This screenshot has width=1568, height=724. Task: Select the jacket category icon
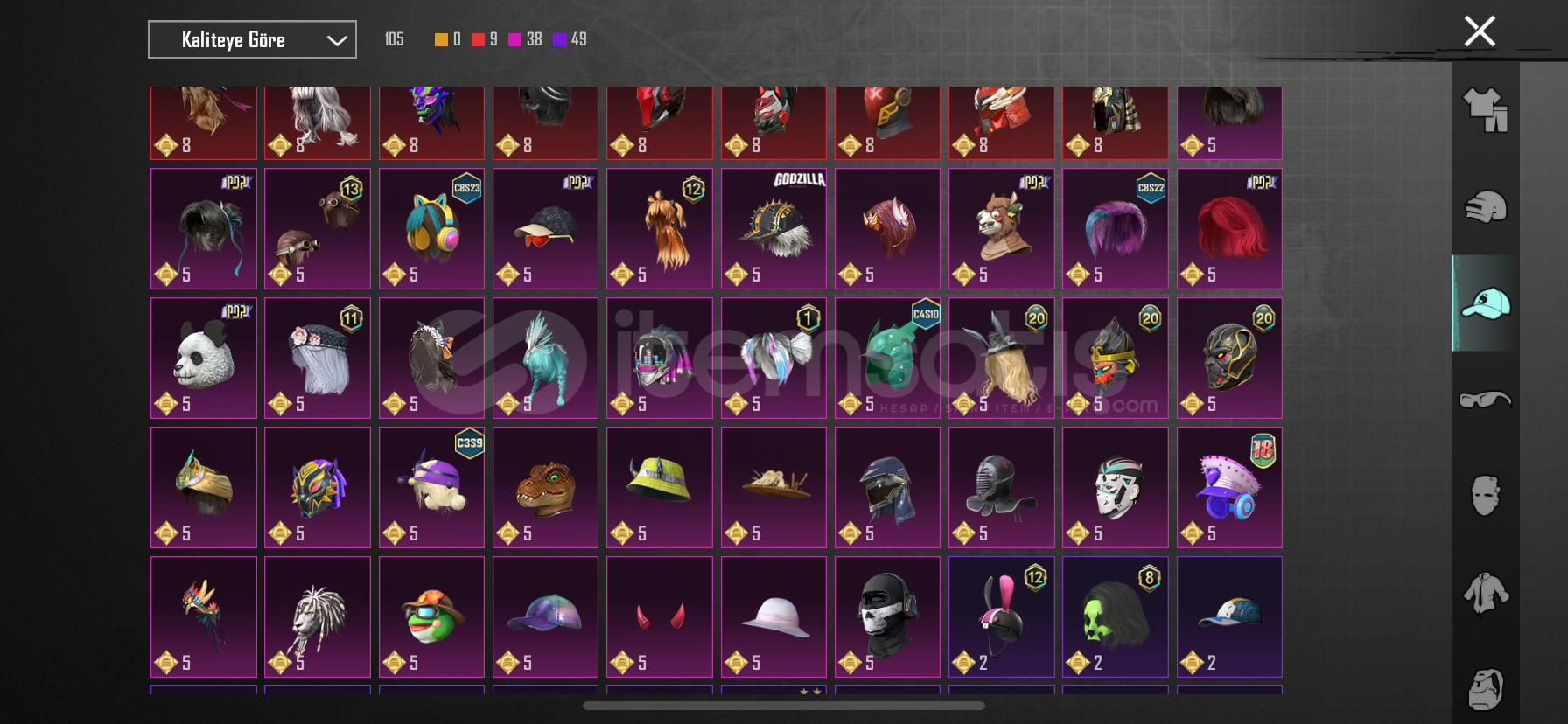[x=1486, y=593]
